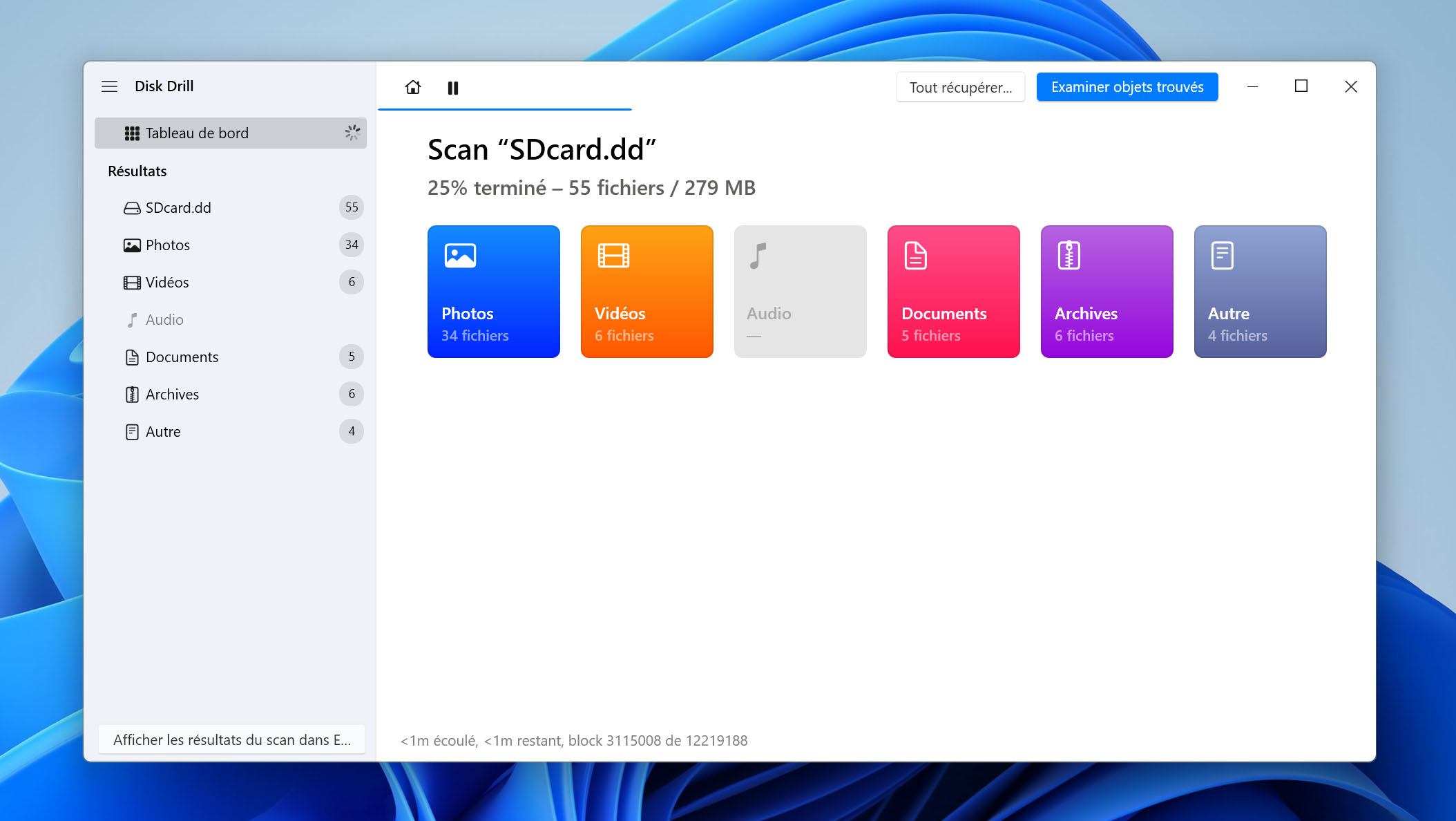Screen dimensions: 1456x821
Task: Click the scan progress bar under toolbar
Action: tap(505, 109)
